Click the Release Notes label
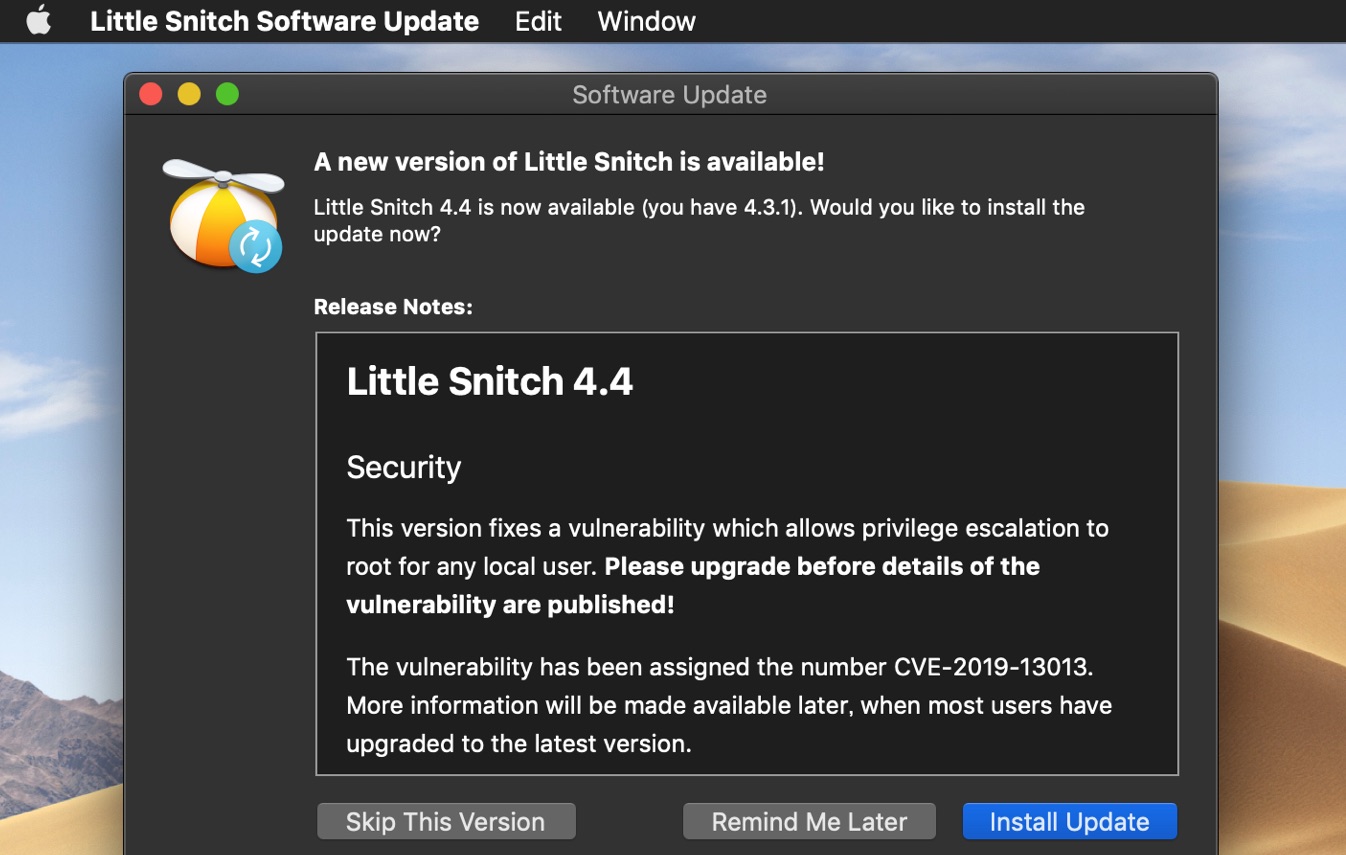This screenshot has width=1346, height=855. pyautogui.click(x=393, y=307)
